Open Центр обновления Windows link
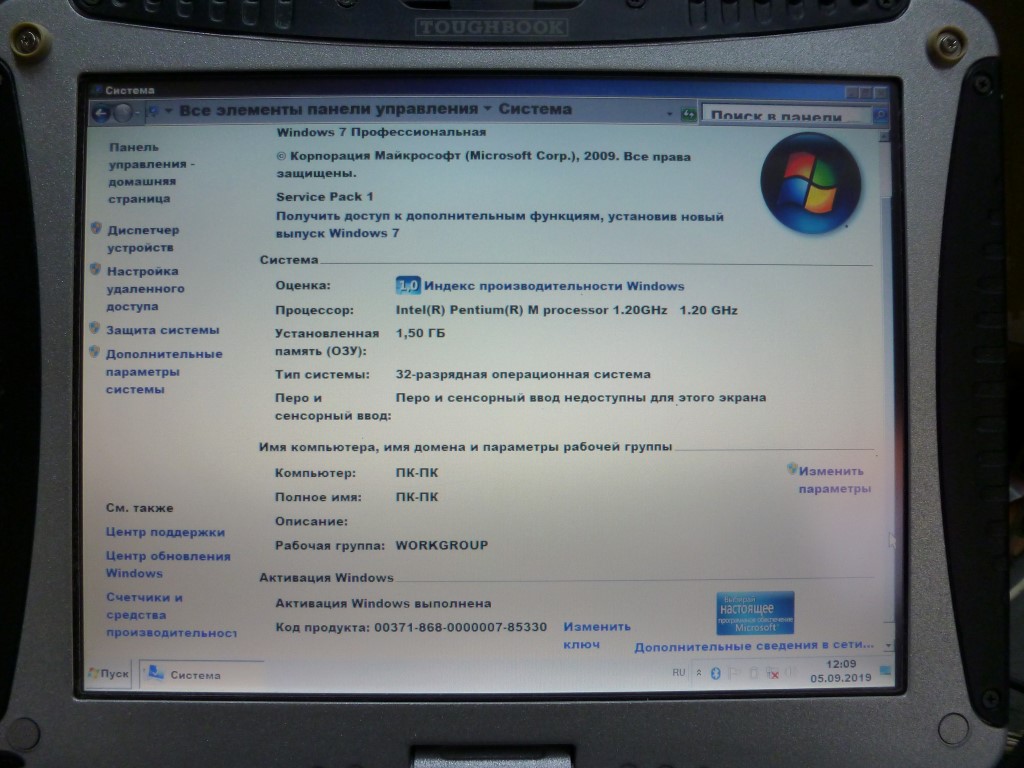 pyautogui.click(x=168, y=564)
